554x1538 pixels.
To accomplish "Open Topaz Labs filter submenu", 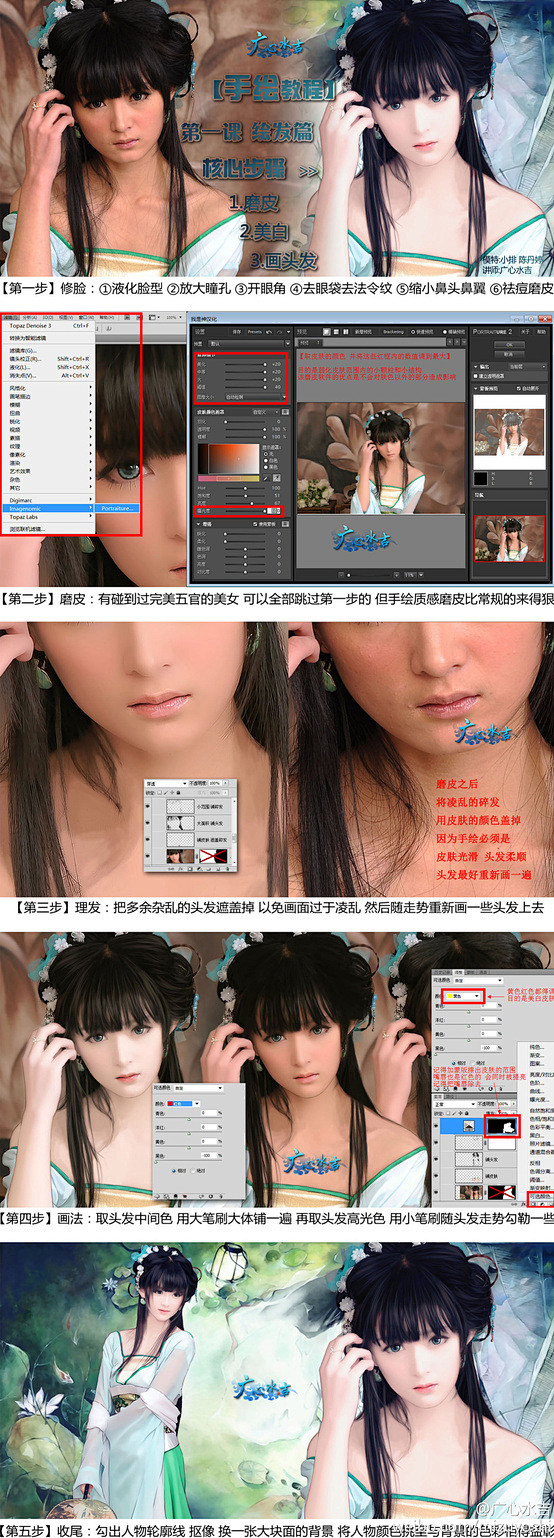I will pos(47,516).
